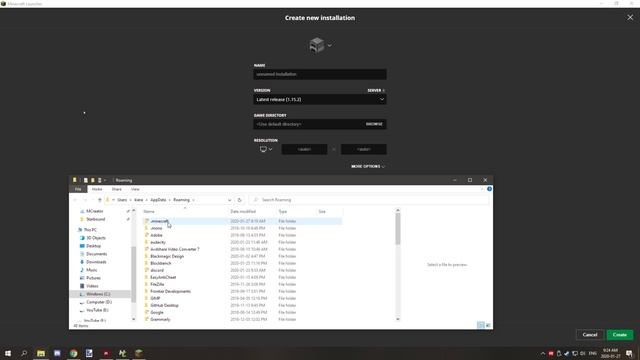Select the GIMP folder
The height and width of the screenshot is (360, 640).
155,298
